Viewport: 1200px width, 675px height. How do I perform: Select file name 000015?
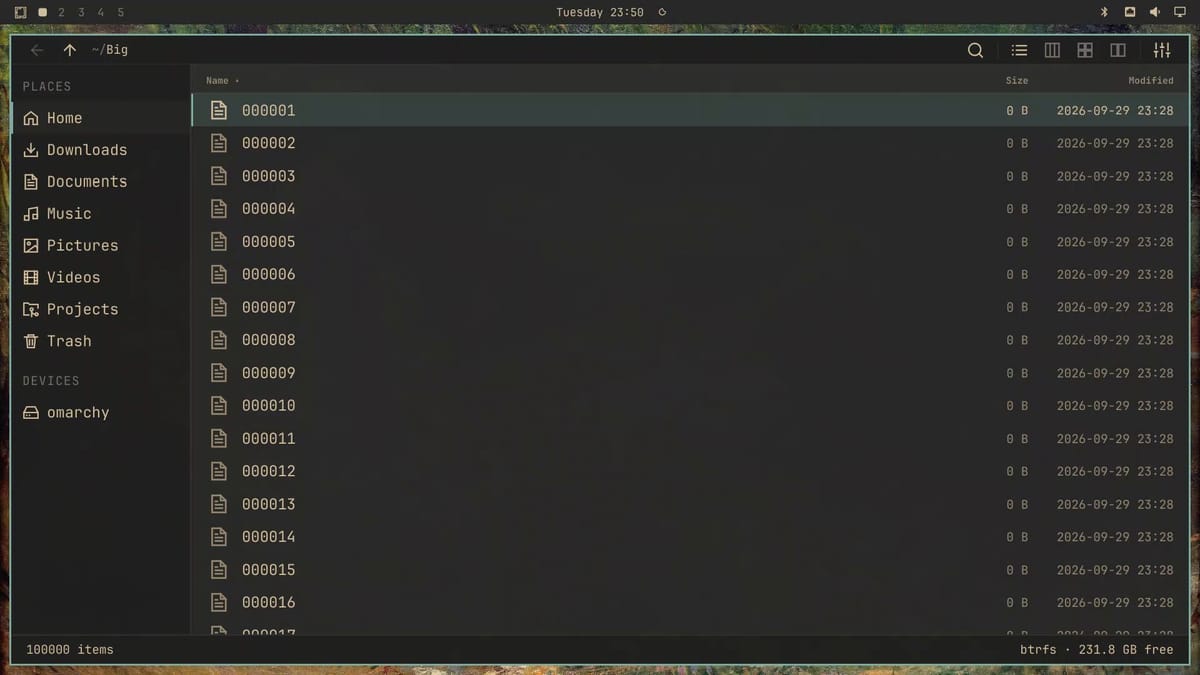pos(269,570)
